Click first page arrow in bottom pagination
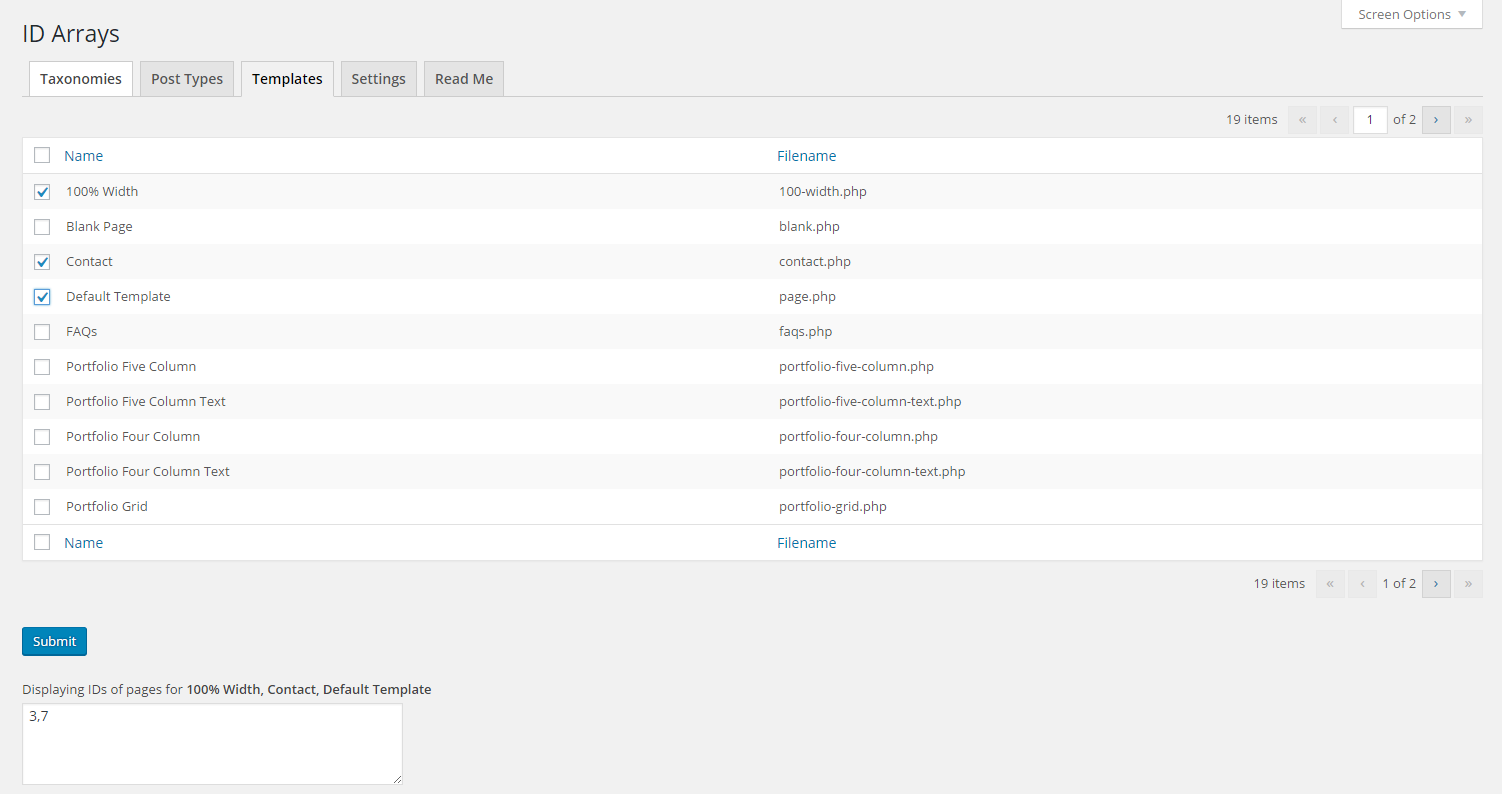This screenshot has width=1502, height=794. coord(1330,584)
